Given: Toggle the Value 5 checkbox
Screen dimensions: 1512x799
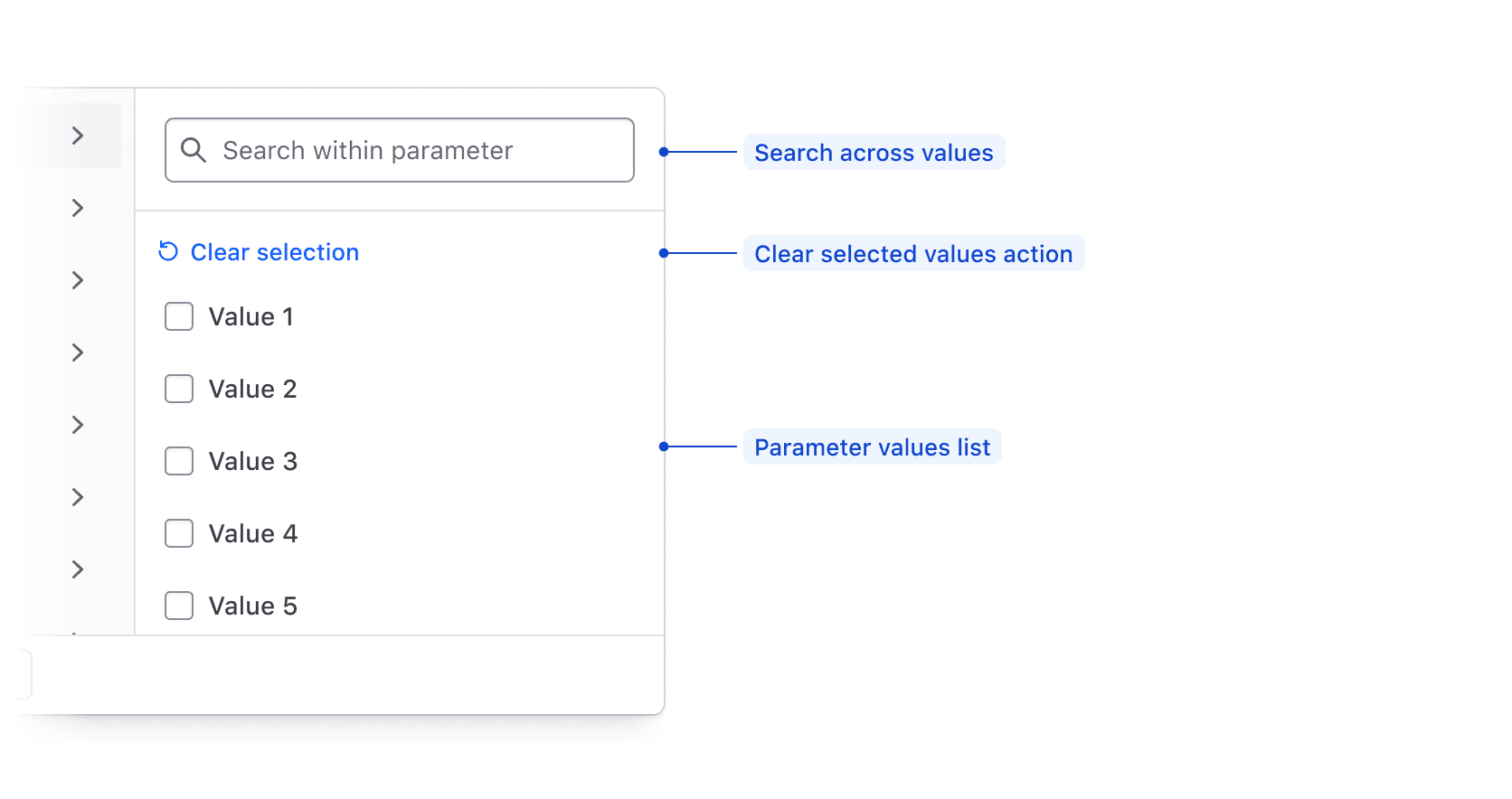Looking at the screenshot, I should [179, 606].
